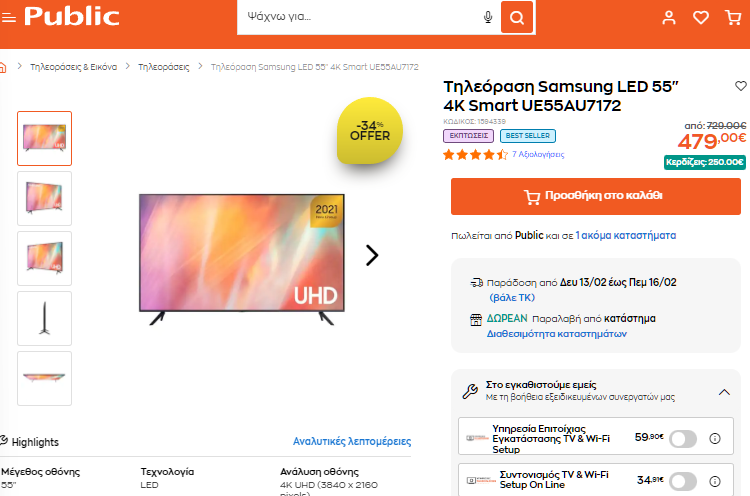Click the Προσθήκη στο καλάθι button

pyautogui.click(x=596, y=197)
